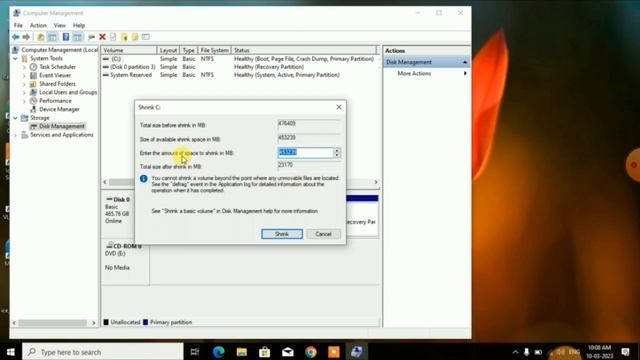Screen dimensions: 640x360
Task: Click right arrow of volume list scrollbar
Action: tap(376, 182)
